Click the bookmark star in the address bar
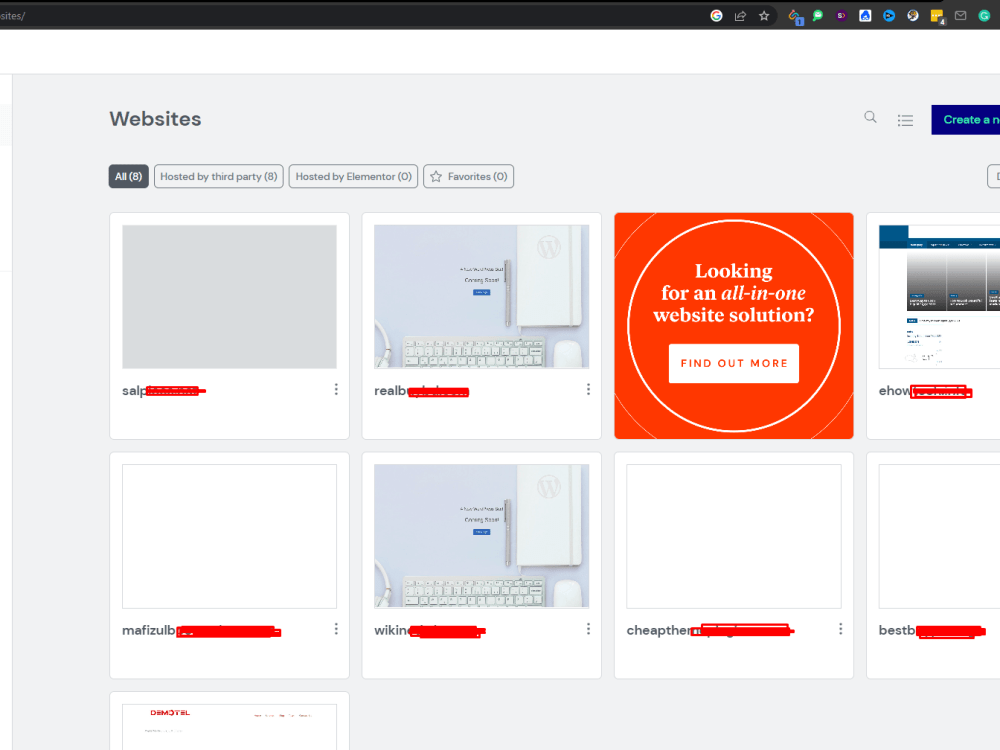This screenshot has width=1000, height=750. pos(764,15)
